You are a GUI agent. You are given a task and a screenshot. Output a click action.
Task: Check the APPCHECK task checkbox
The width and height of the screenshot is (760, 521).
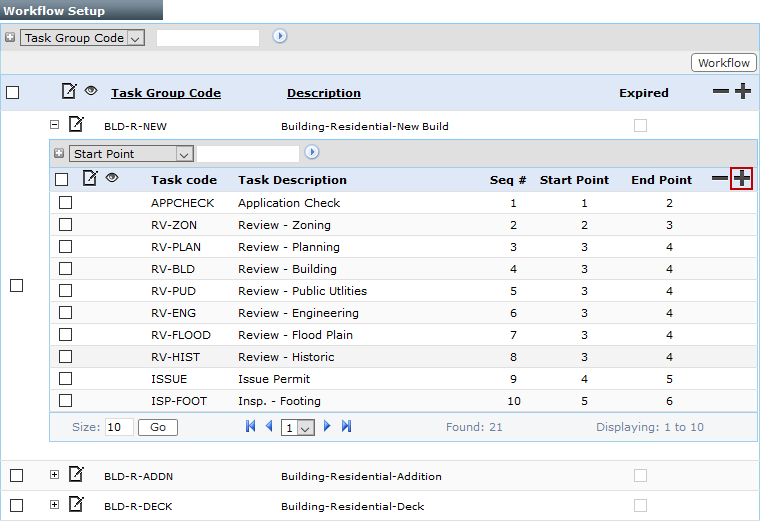(65, 203)
